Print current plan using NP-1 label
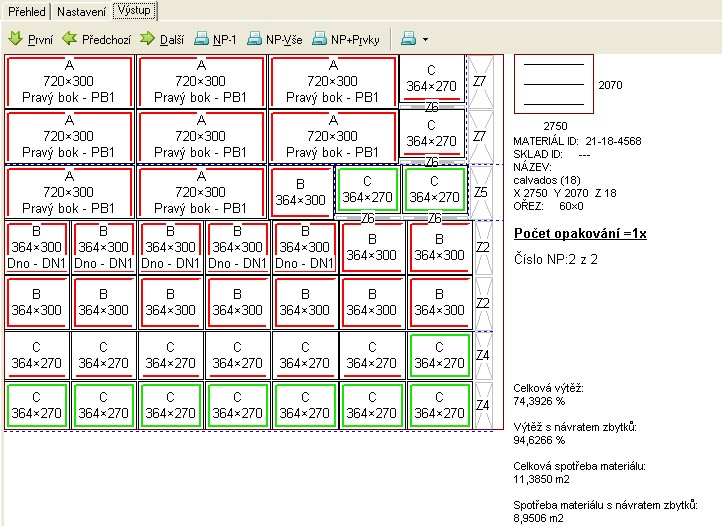This screenshot has width=722, height=526. coord(224,40)
